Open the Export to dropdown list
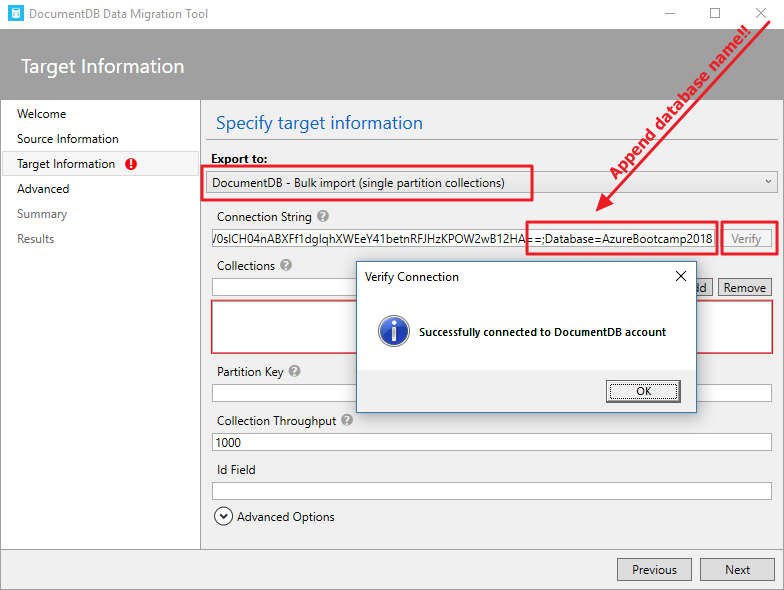The width and height of the screenshot is (784, 590). click(x=492, y=182)
